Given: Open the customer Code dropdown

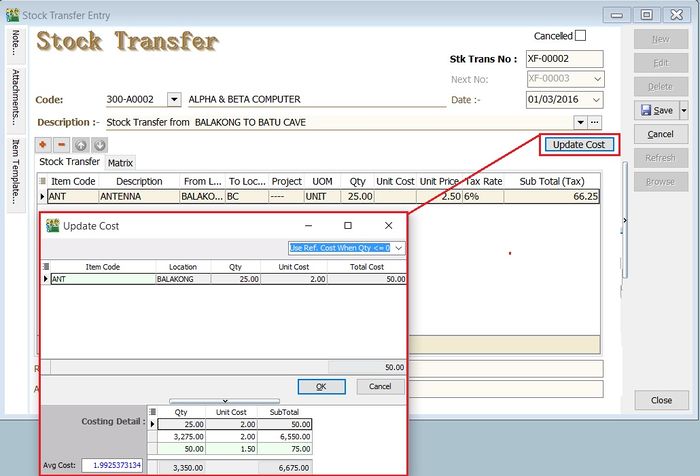Looking at the screenshot, I should pos(174,100).
